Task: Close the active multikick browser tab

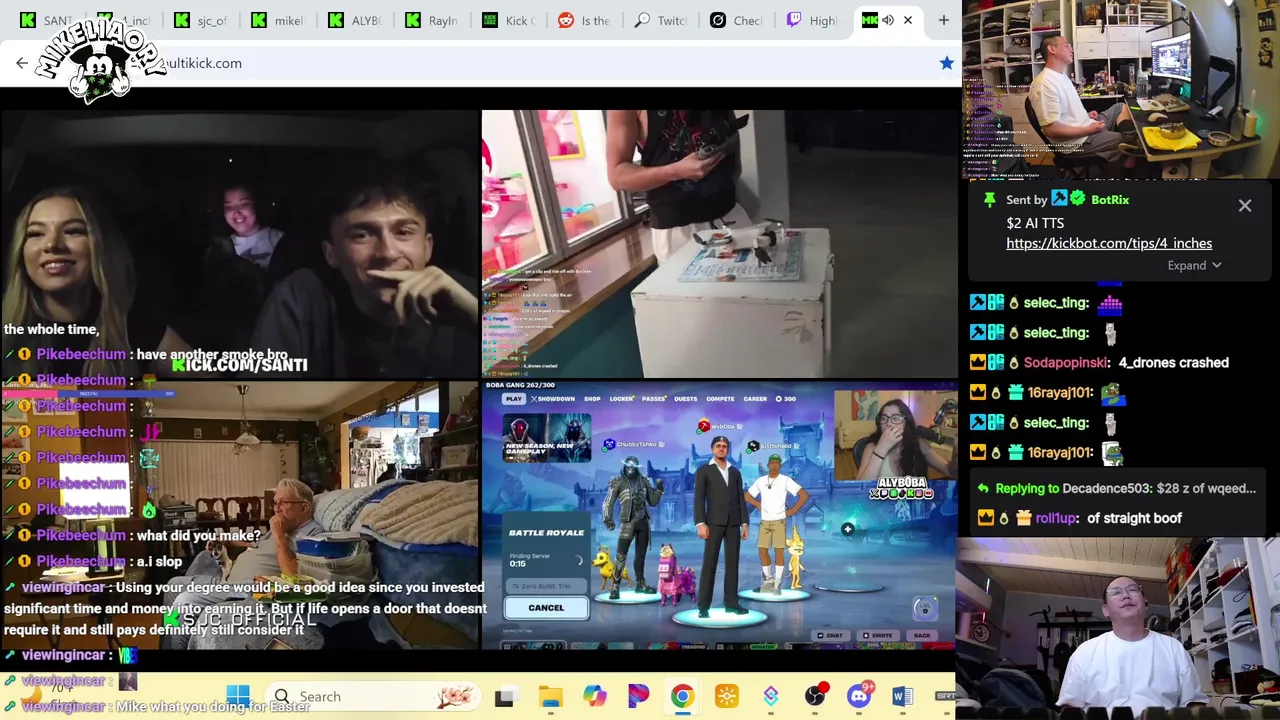Action: (x=908, y=20)
